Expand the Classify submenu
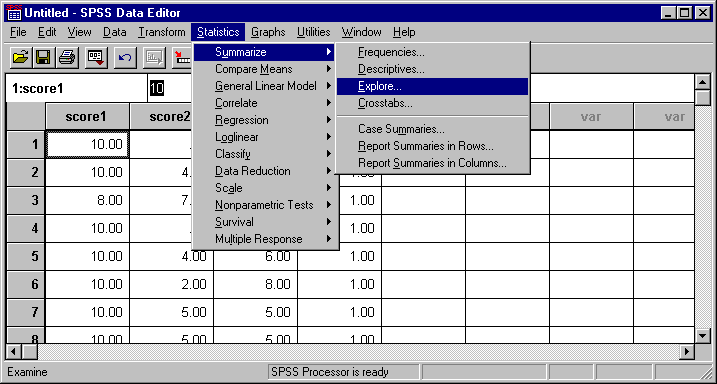The width and height of the screenshot is (717, 384). click(x=265, y=154)
